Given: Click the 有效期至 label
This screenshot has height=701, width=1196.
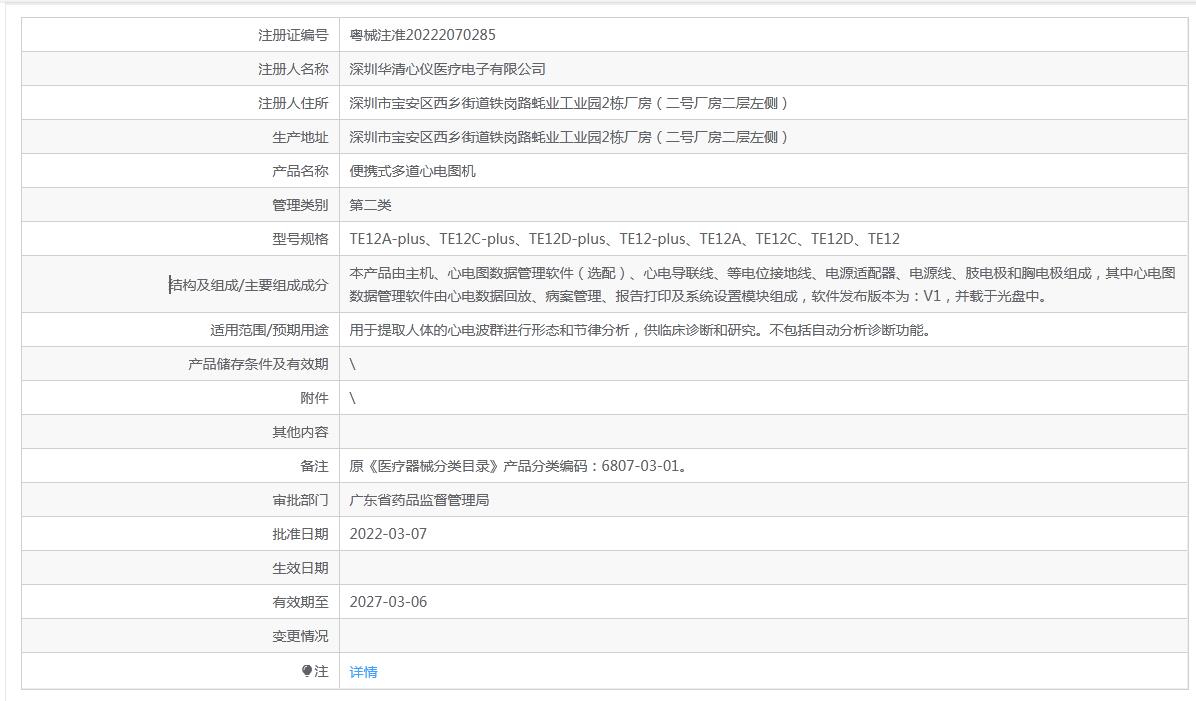Looking at the screenshot, I should tap(300, 602).
